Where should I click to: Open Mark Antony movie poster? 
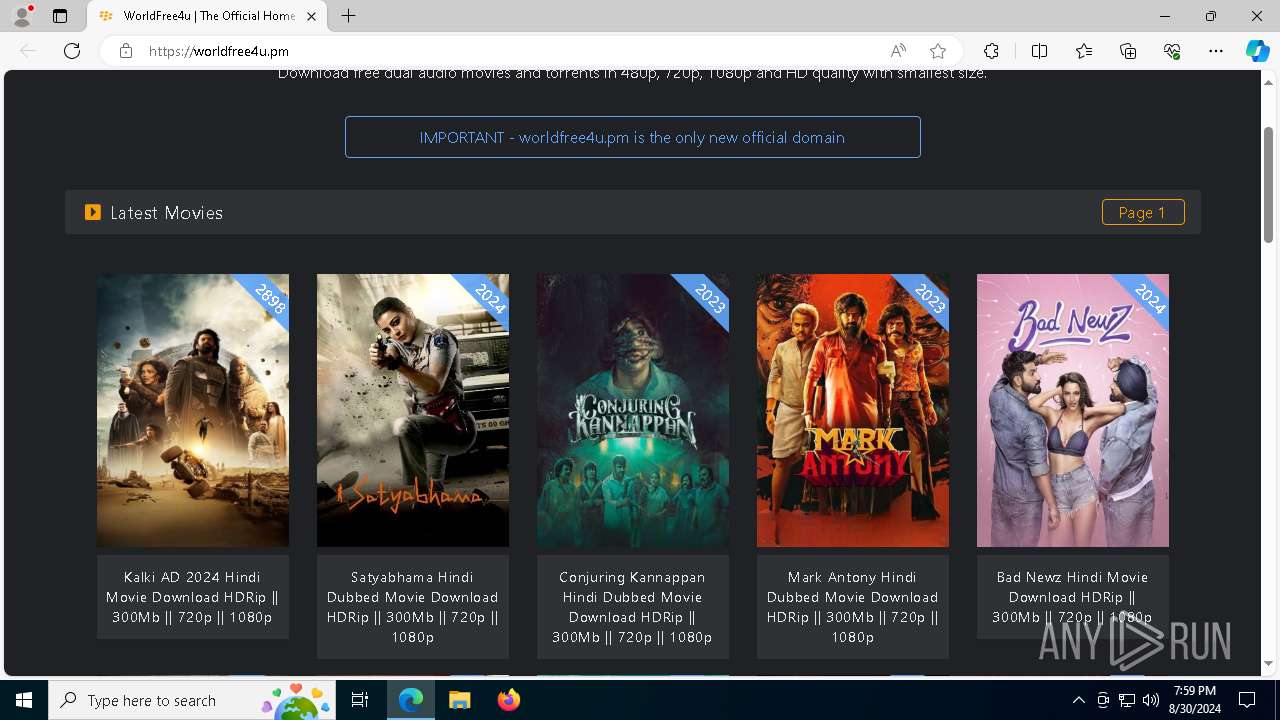pyautogui.click(x=853, y=410)
